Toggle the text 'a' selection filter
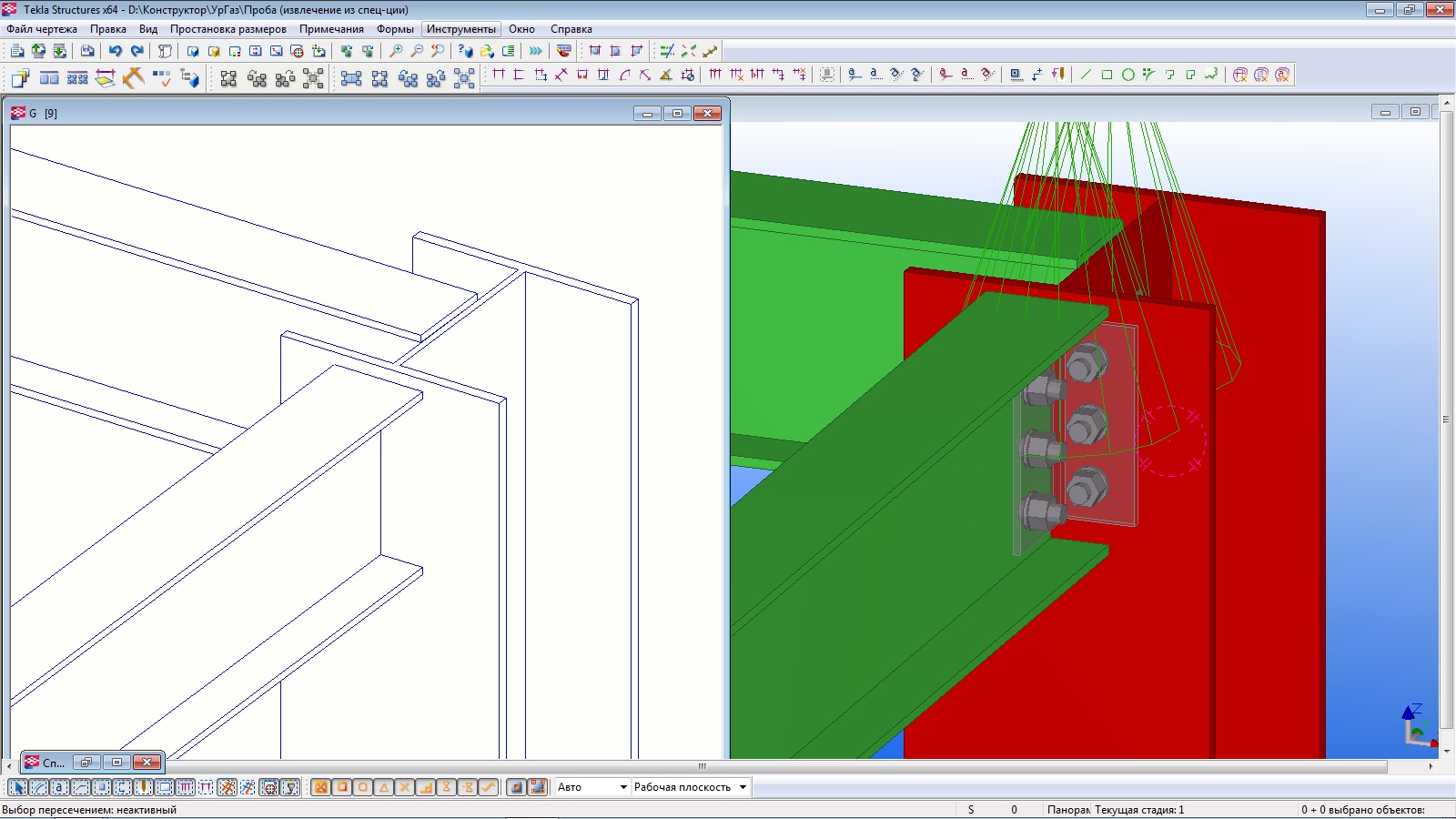The height and width of the screenshot is (819, 1456). point(59,787)
